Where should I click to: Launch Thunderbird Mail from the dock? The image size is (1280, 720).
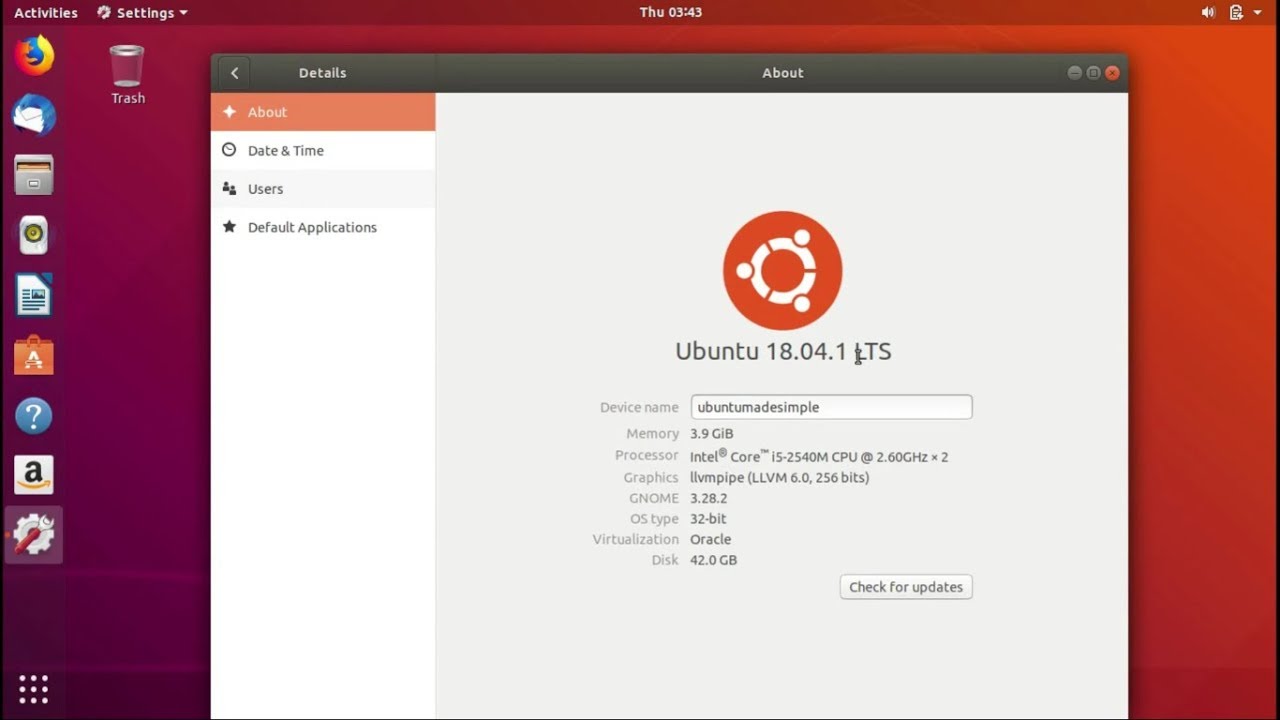33,116
